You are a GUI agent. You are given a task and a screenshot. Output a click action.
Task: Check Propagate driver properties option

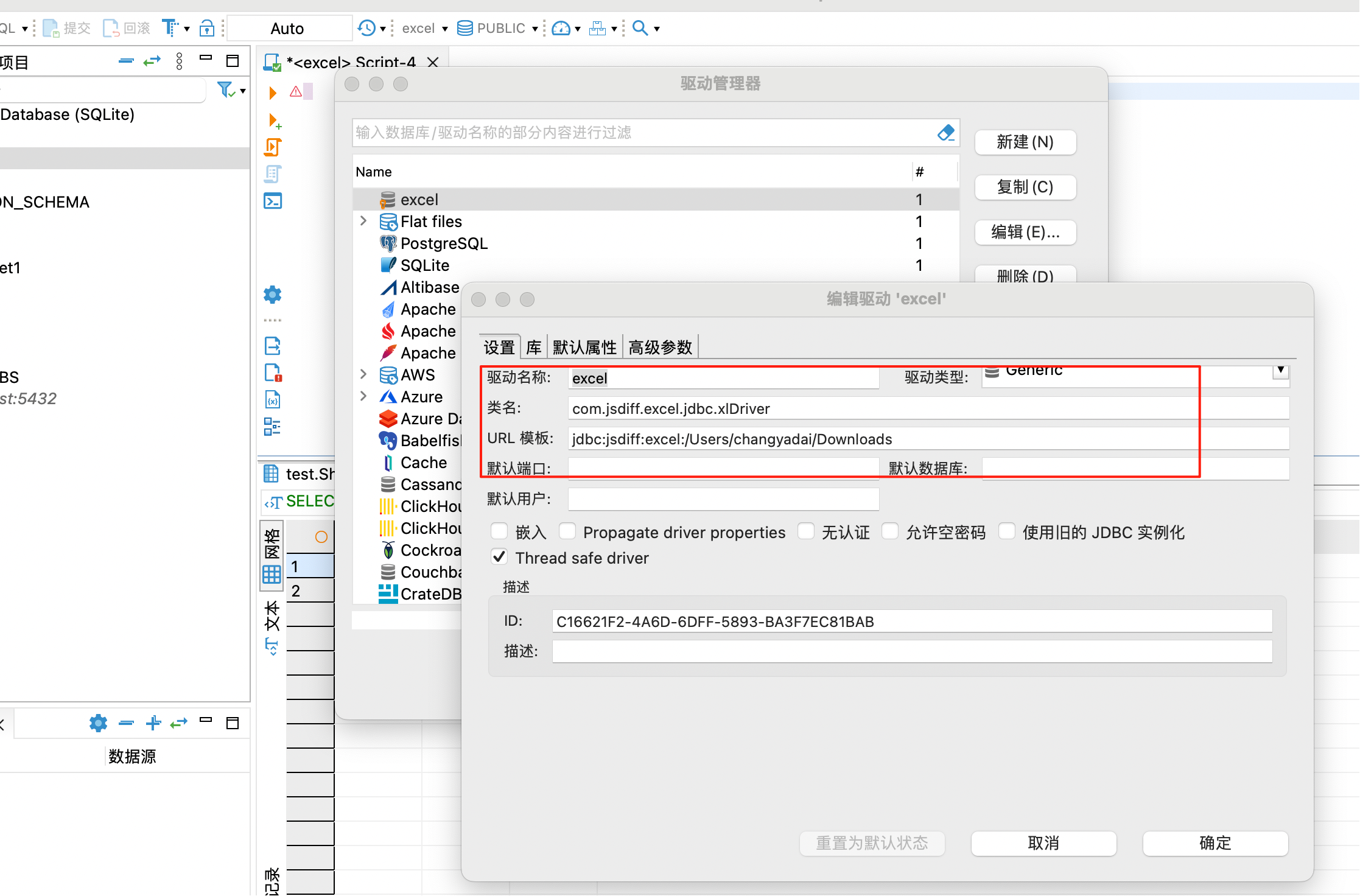click(x=567, y=531)
